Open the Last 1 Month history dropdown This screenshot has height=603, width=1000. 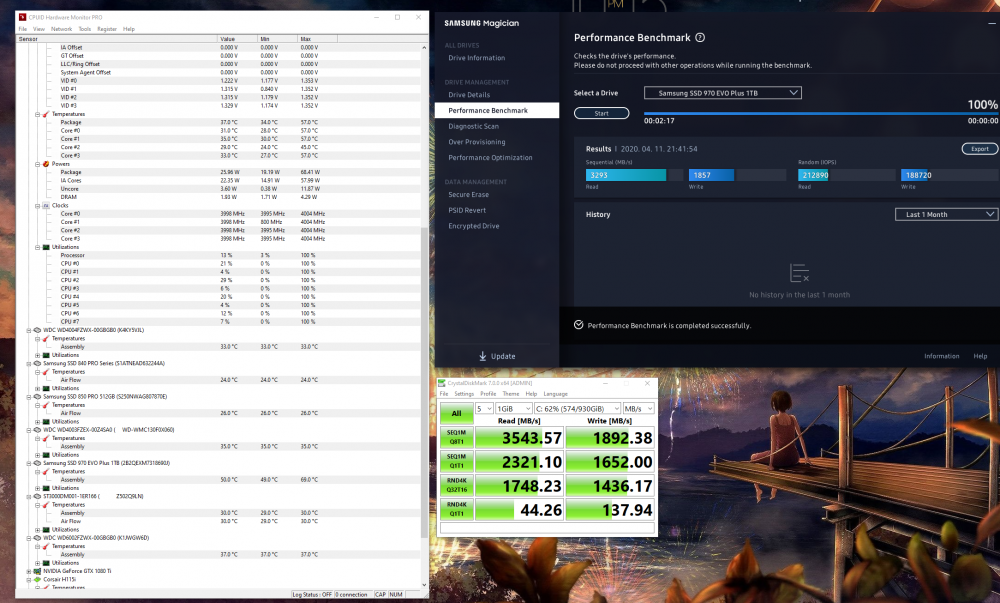click(946, 215)
